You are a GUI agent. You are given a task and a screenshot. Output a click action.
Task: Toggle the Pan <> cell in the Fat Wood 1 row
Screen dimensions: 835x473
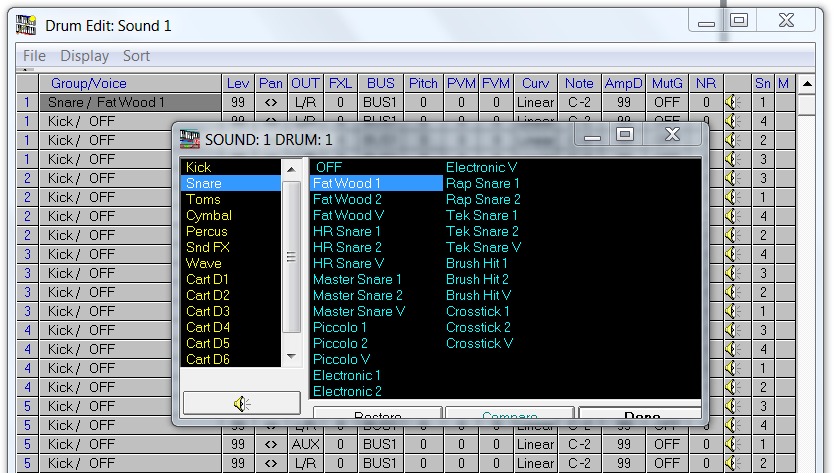[270, 102]
